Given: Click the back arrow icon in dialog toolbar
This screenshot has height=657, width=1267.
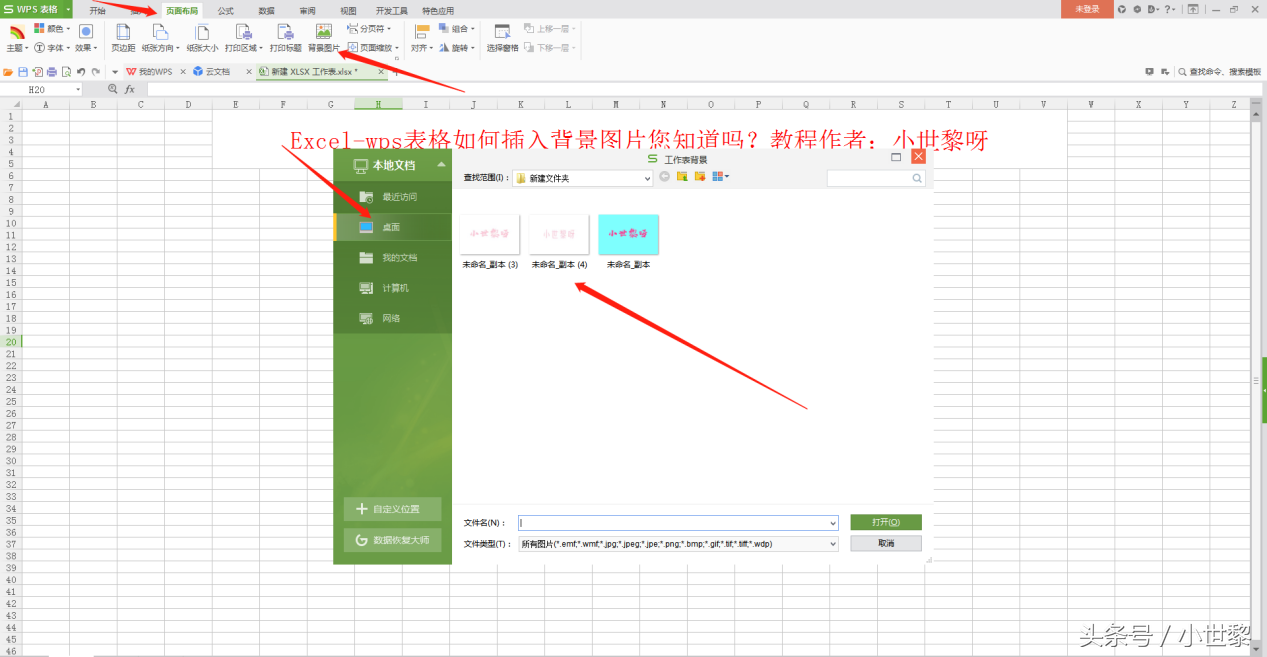Looking at the screenshot, I should (x=665, y=177).
